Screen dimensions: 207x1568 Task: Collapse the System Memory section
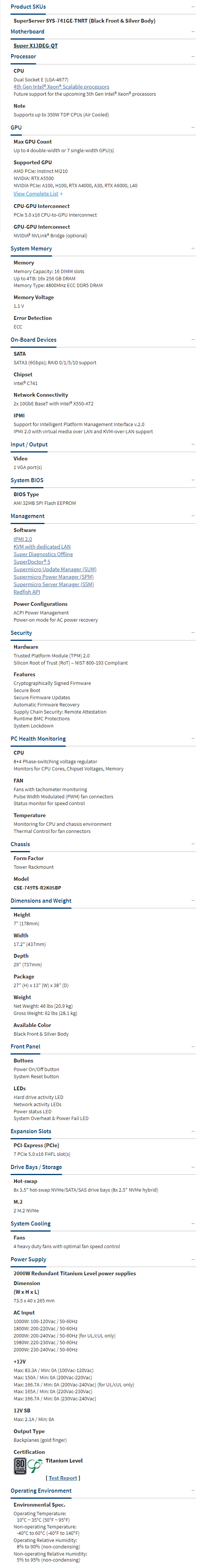[x=193, y=248]
